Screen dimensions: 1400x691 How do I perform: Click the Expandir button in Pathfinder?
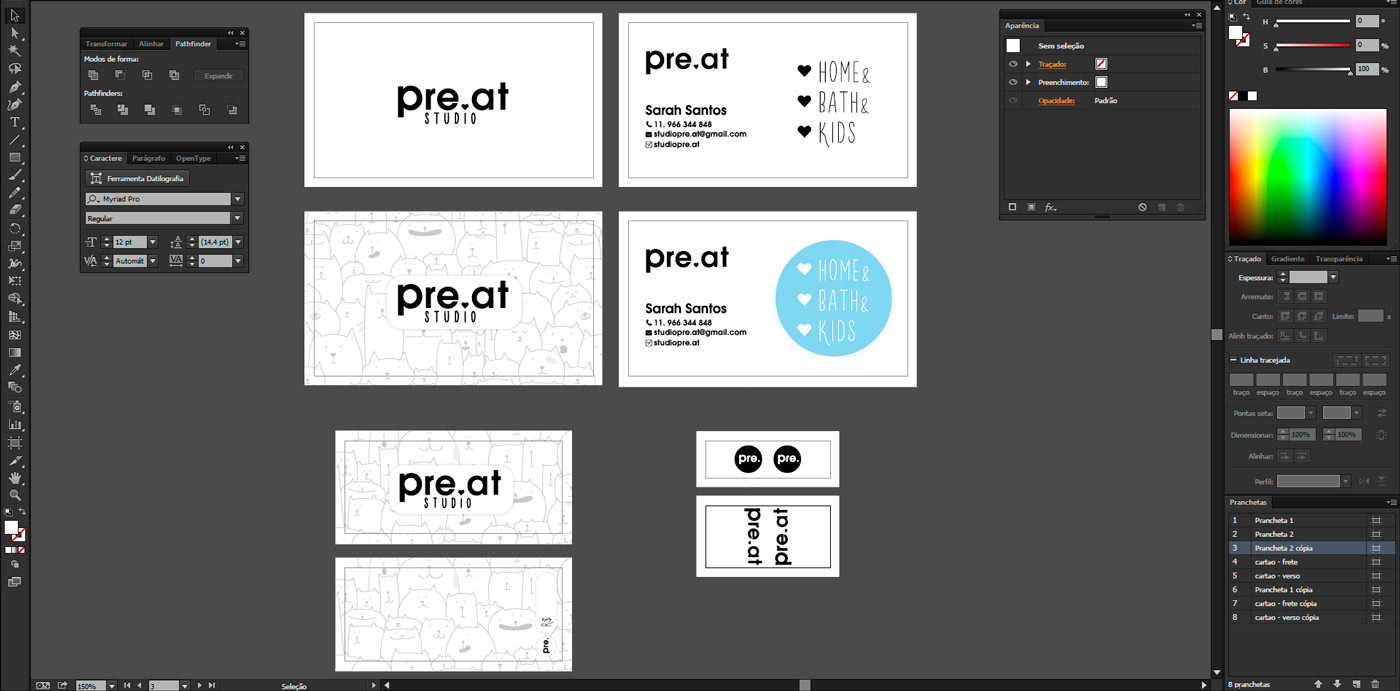219,76
